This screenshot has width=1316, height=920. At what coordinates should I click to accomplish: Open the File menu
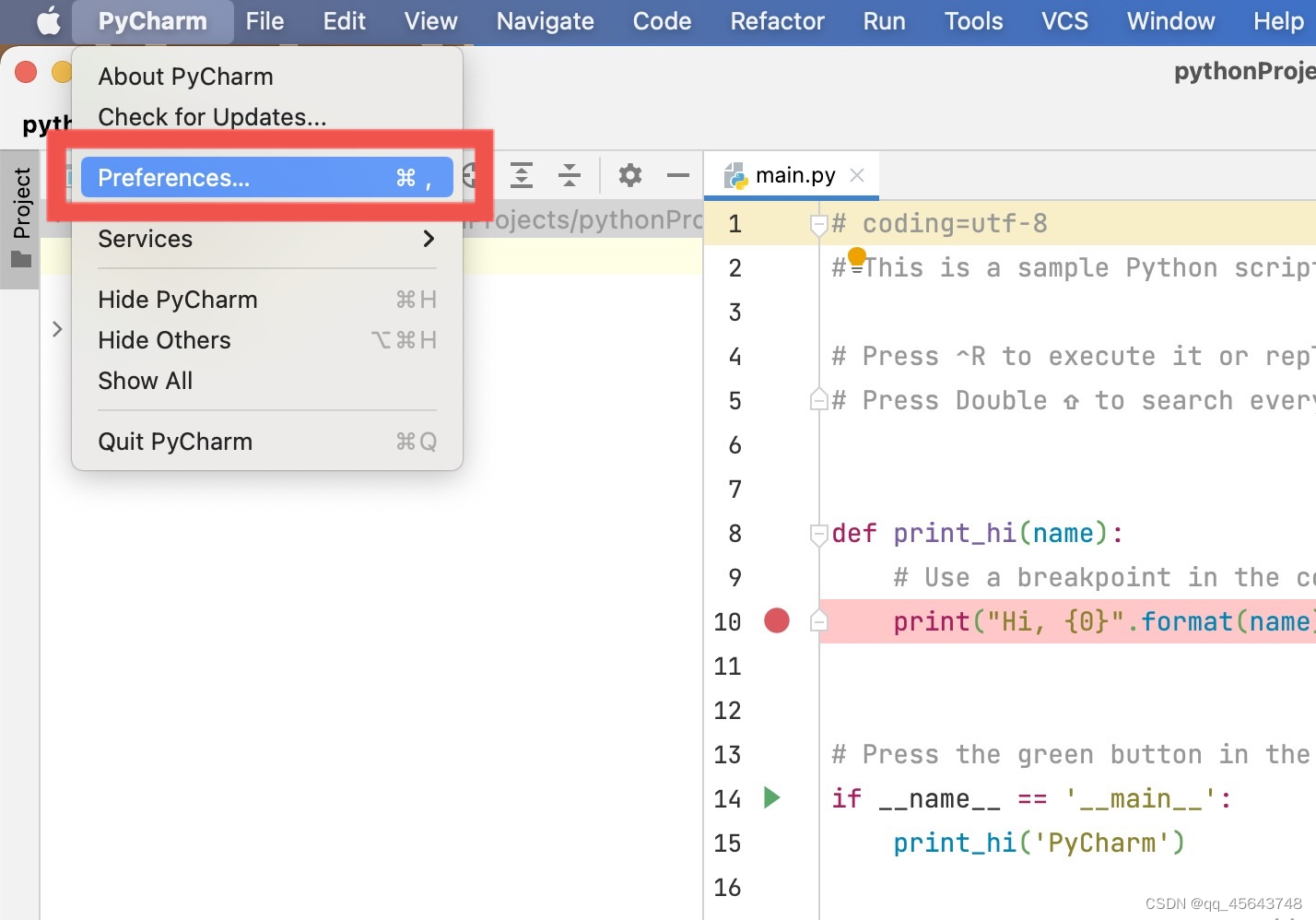(x=264, y=21)
